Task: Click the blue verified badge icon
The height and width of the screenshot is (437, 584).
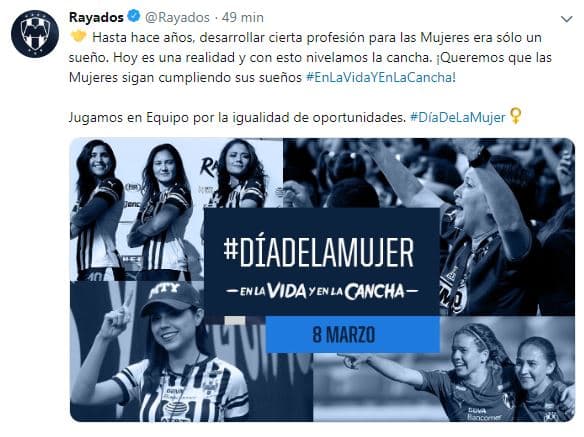Action: pyautogui.click(x=134, y=16)
